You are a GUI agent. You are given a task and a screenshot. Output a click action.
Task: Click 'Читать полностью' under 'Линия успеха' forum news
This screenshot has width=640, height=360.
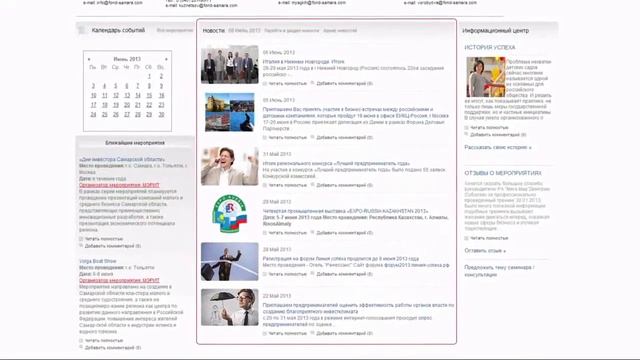click(287, 274)
